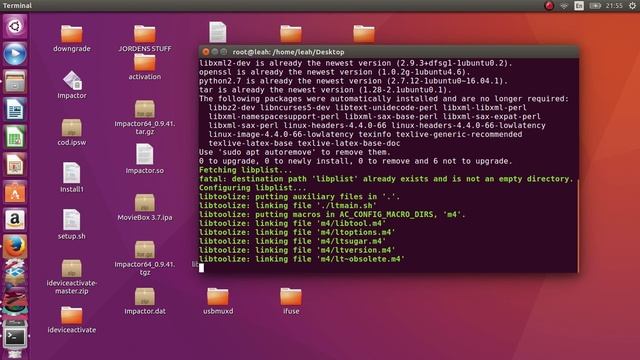Click the terminal title bar text
This screenshot has height=360, width=640.
click(x=288, y=52)
